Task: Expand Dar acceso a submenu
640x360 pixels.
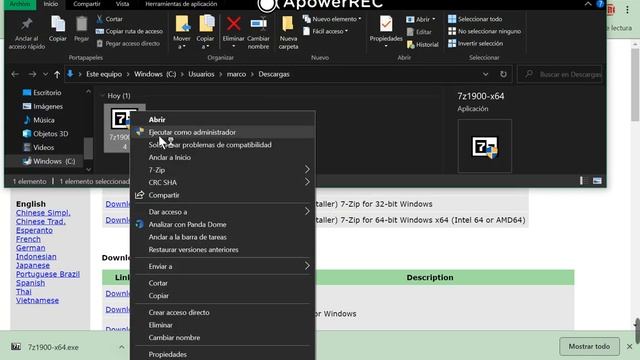Action: [307, 212]
